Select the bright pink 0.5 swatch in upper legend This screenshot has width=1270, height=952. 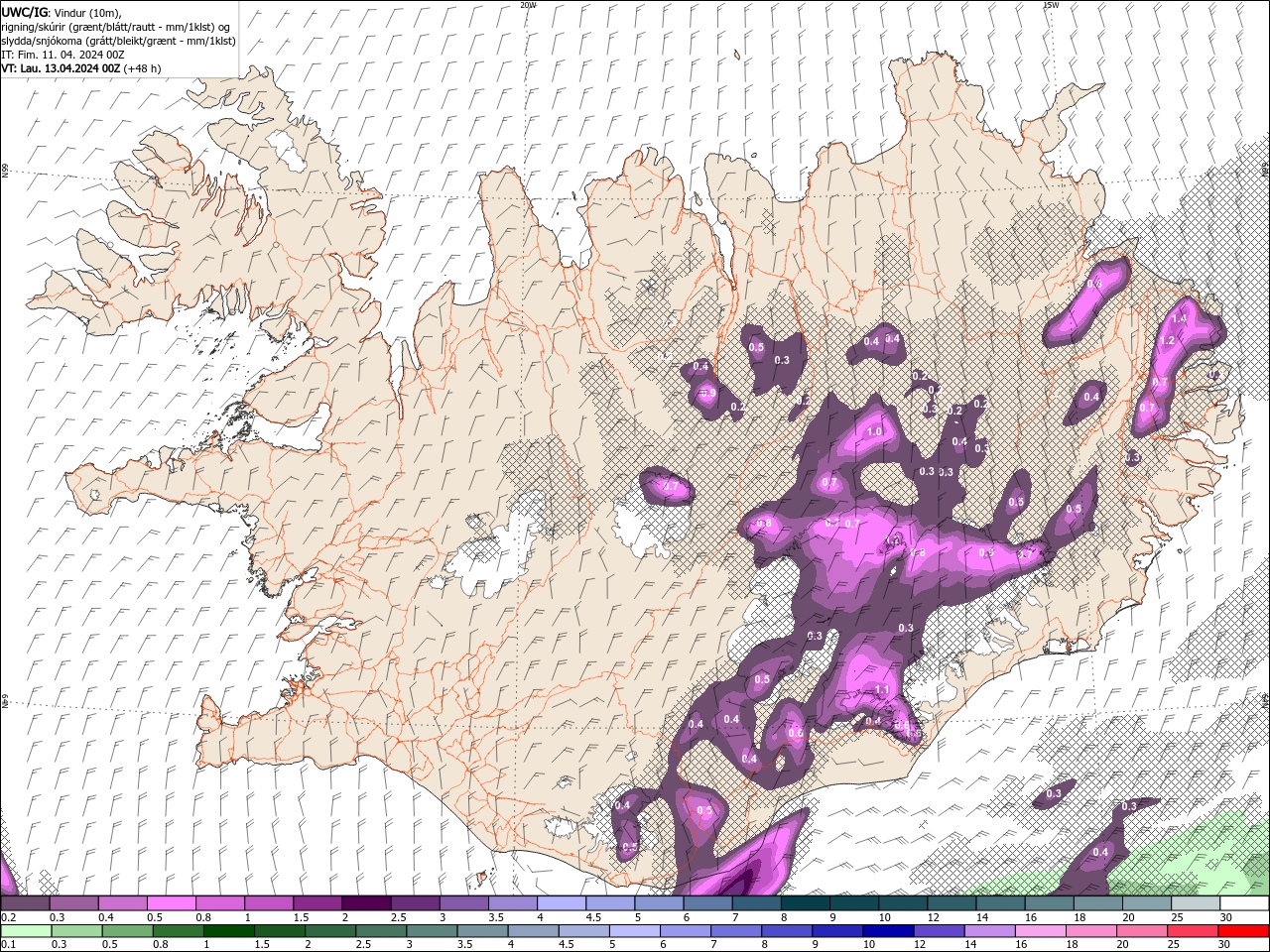pyautogui.click(x=171, y=903)
